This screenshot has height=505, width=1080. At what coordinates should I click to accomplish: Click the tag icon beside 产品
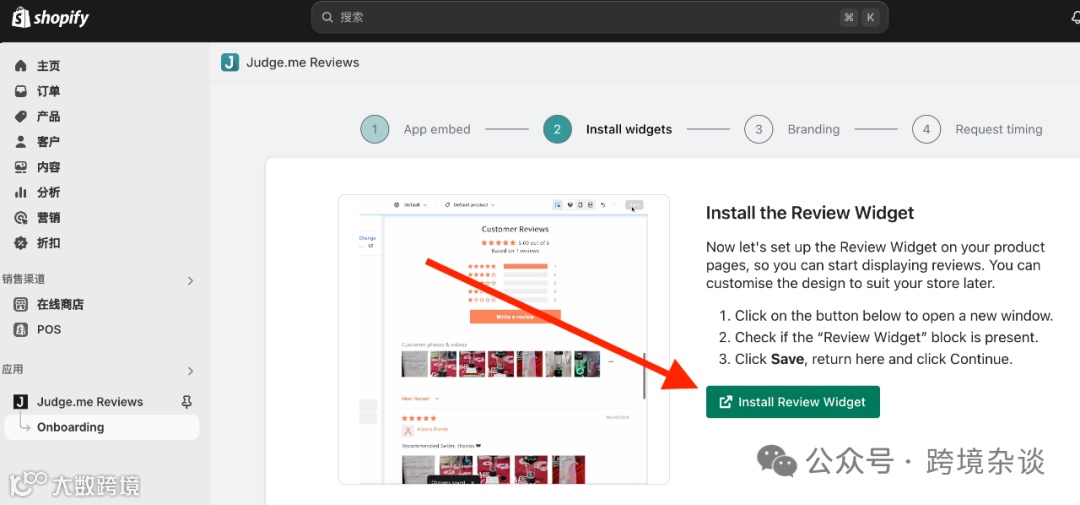click(x=21, y=116)
